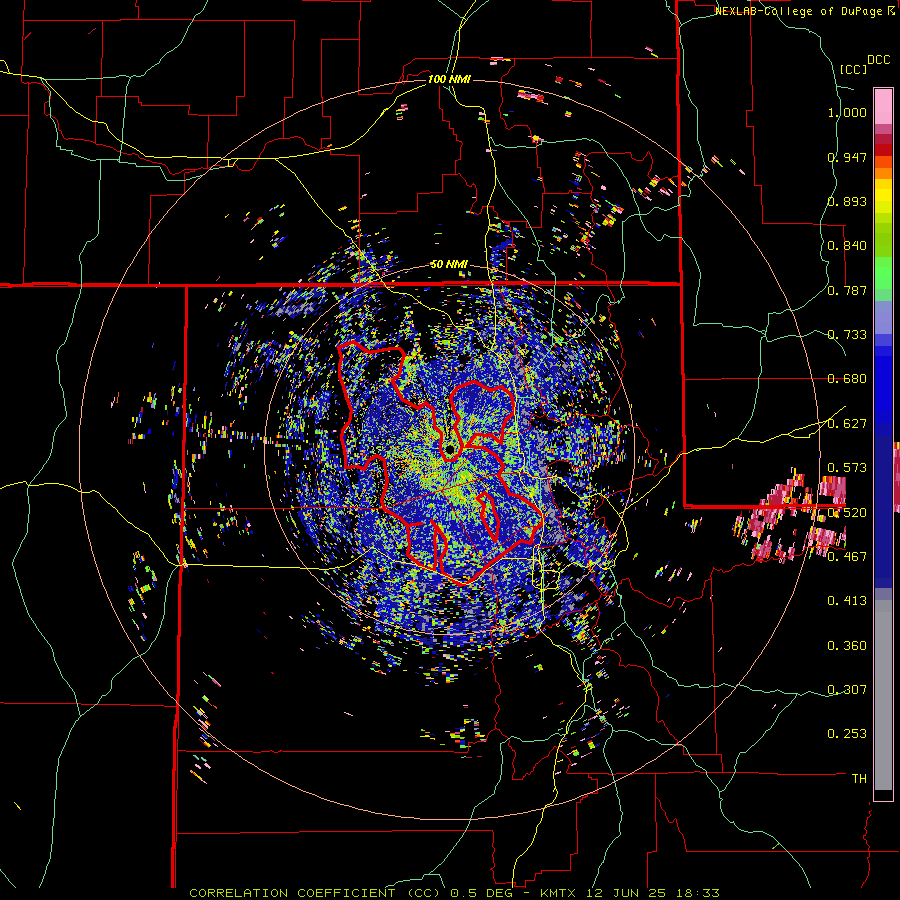
Task: Click the 0.360 legend value
Action: 847,646
